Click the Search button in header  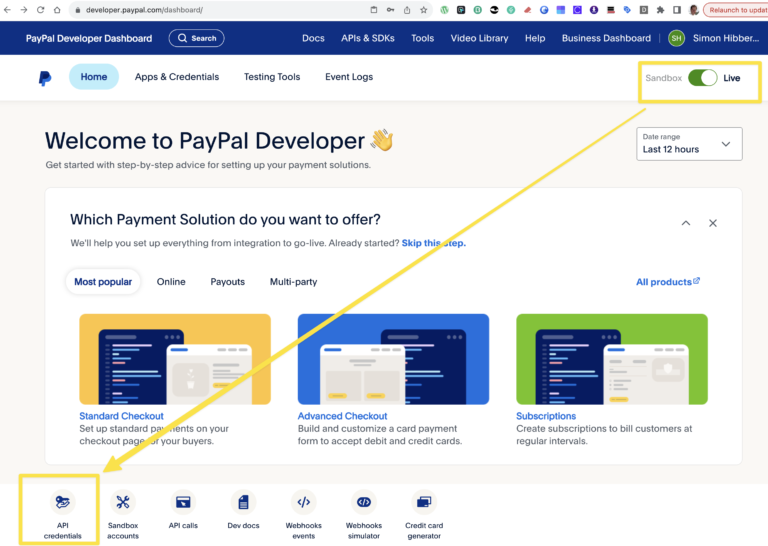tap(196, 38)
